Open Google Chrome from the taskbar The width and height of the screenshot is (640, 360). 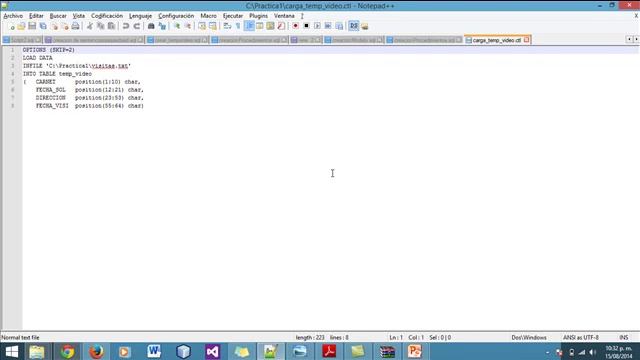tap(68, 351)
